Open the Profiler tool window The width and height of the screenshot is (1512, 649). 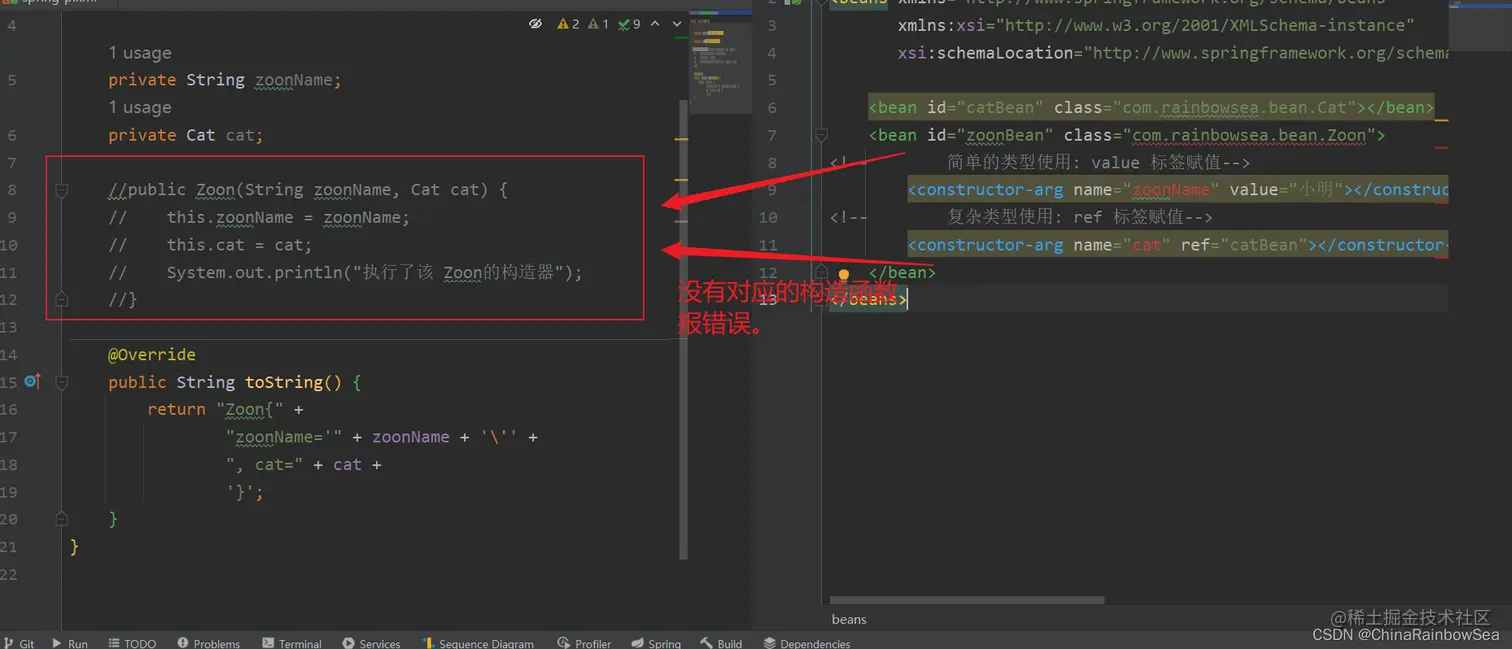(585, 643)
